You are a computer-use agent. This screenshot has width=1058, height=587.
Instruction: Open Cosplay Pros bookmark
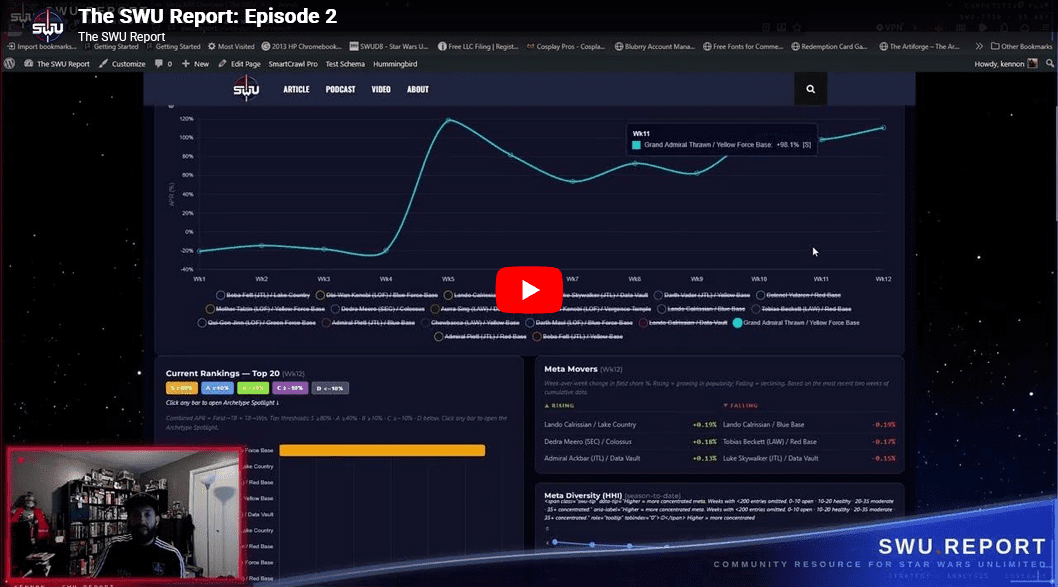point(565,47)
